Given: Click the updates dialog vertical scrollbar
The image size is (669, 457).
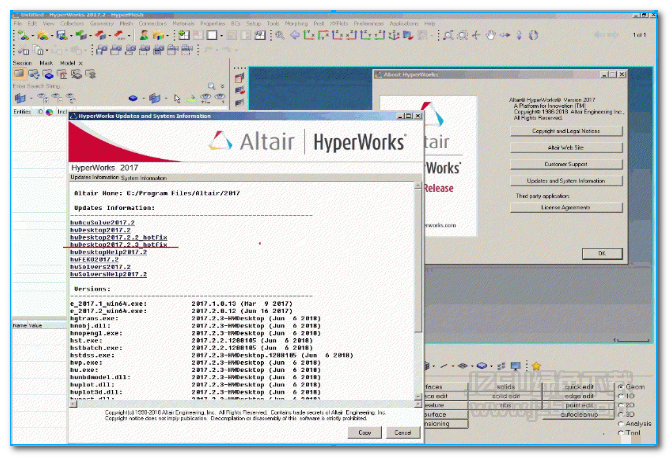Looking at the screenshot, I should (418, 290).
